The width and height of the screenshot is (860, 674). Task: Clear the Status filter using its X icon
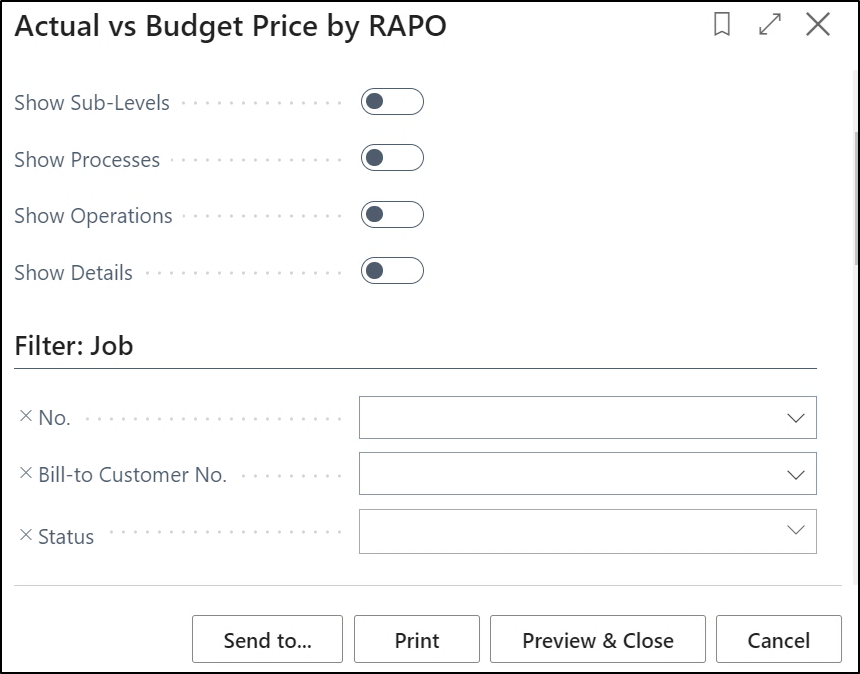(26, 535)
